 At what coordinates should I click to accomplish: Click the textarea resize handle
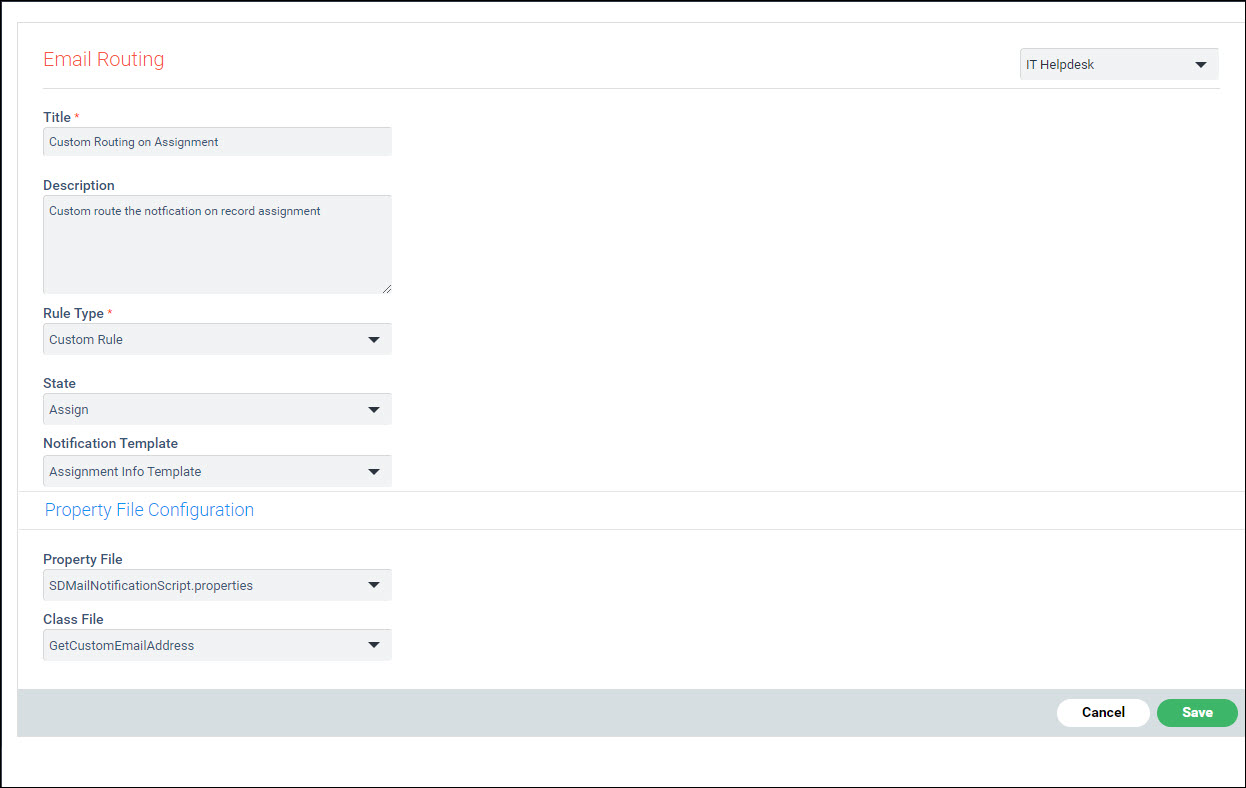(x=387, y=289)
